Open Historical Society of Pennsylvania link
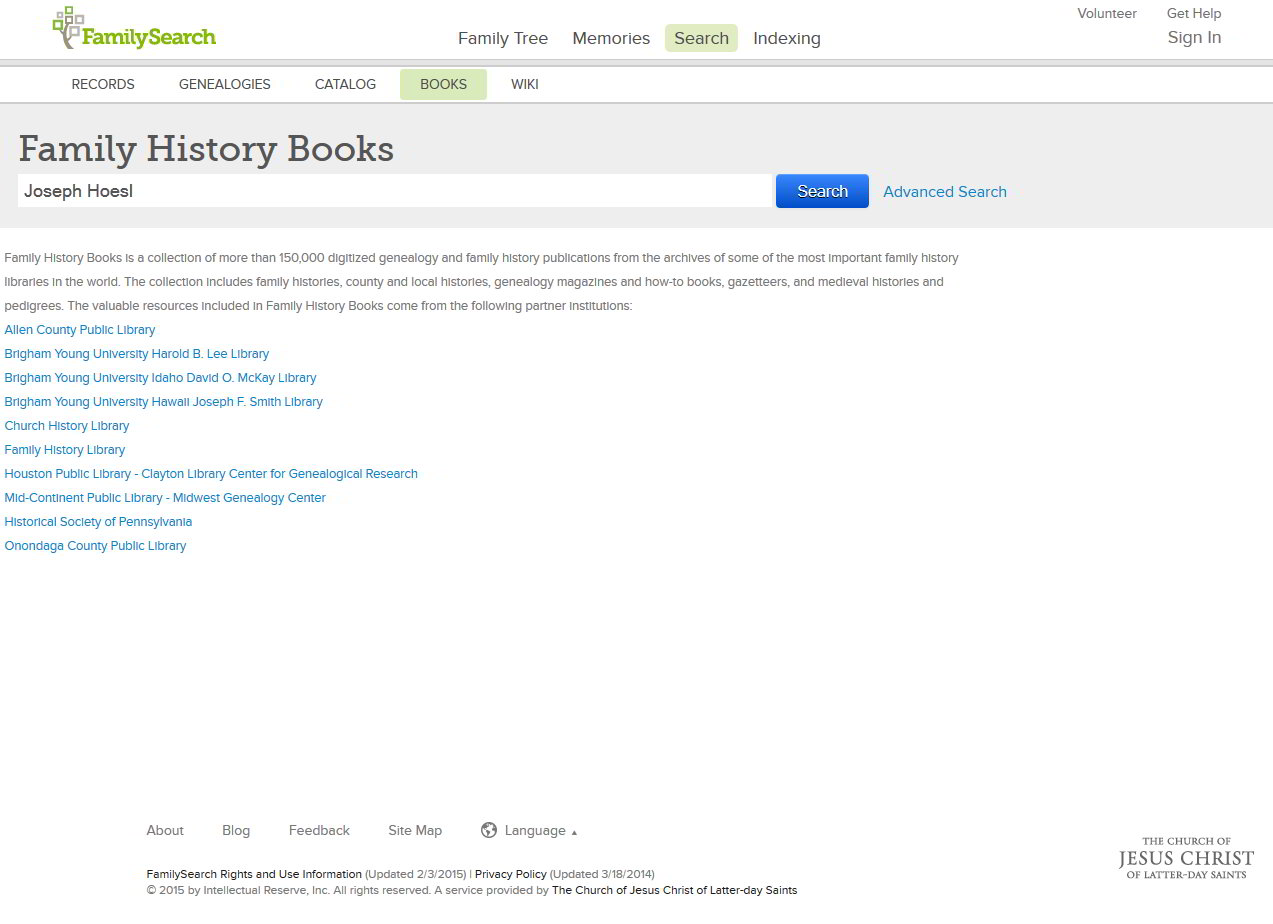 point(98,522)
